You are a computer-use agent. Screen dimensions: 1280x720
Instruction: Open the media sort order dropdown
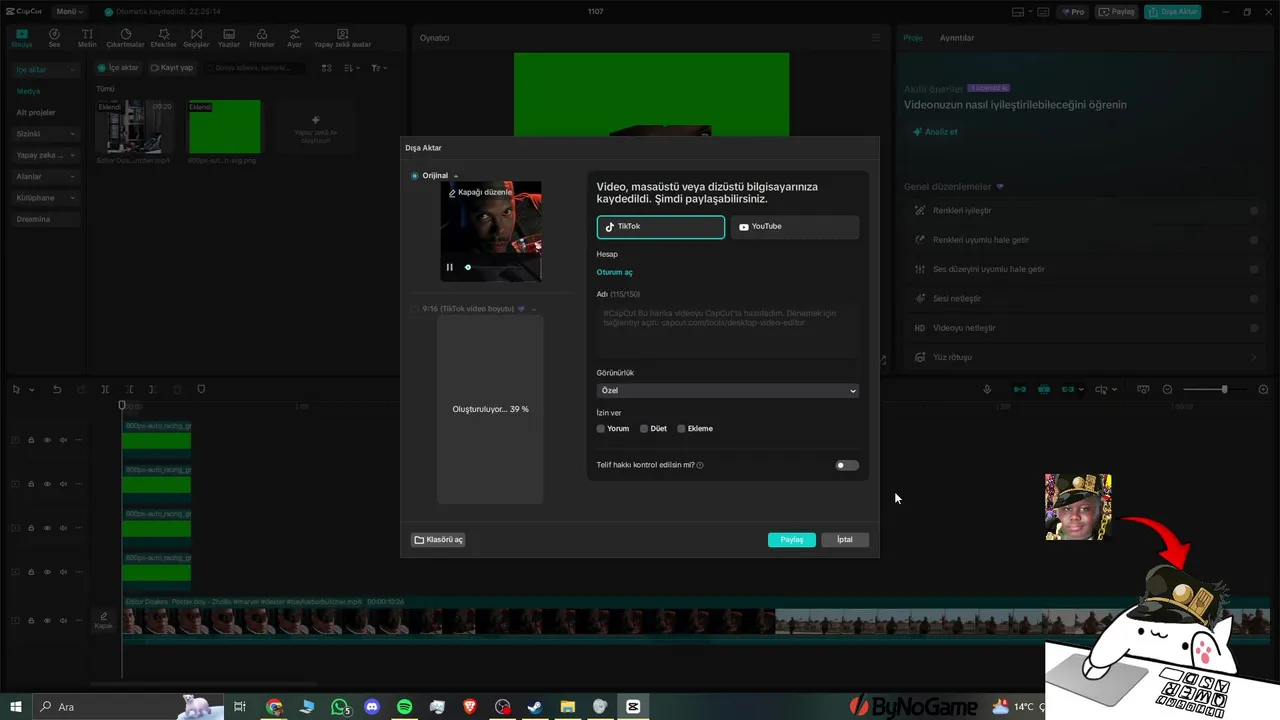point(351,68)
